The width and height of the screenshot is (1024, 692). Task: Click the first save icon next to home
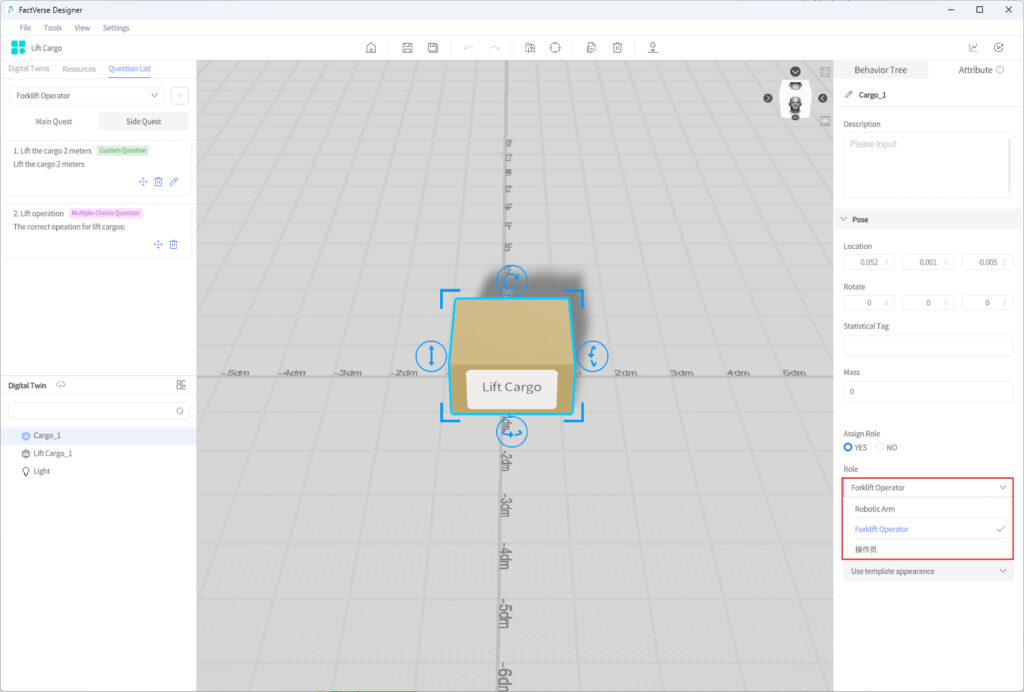pos(408,48)
